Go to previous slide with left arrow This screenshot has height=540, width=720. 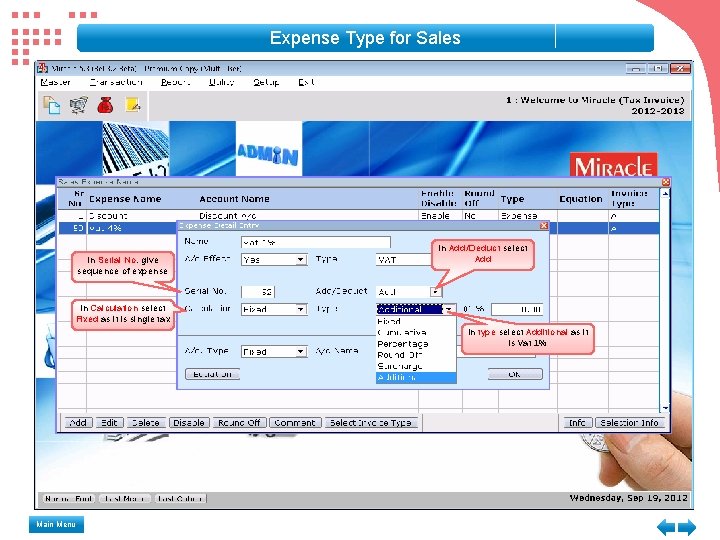tap(666, 527)
